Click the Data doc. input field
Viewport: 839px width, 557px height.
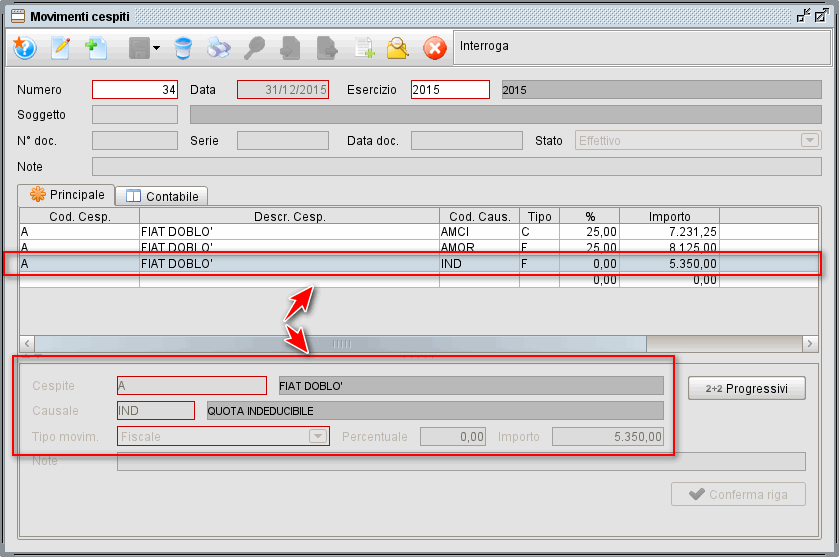pyautogui.click(x=467, y=141)
